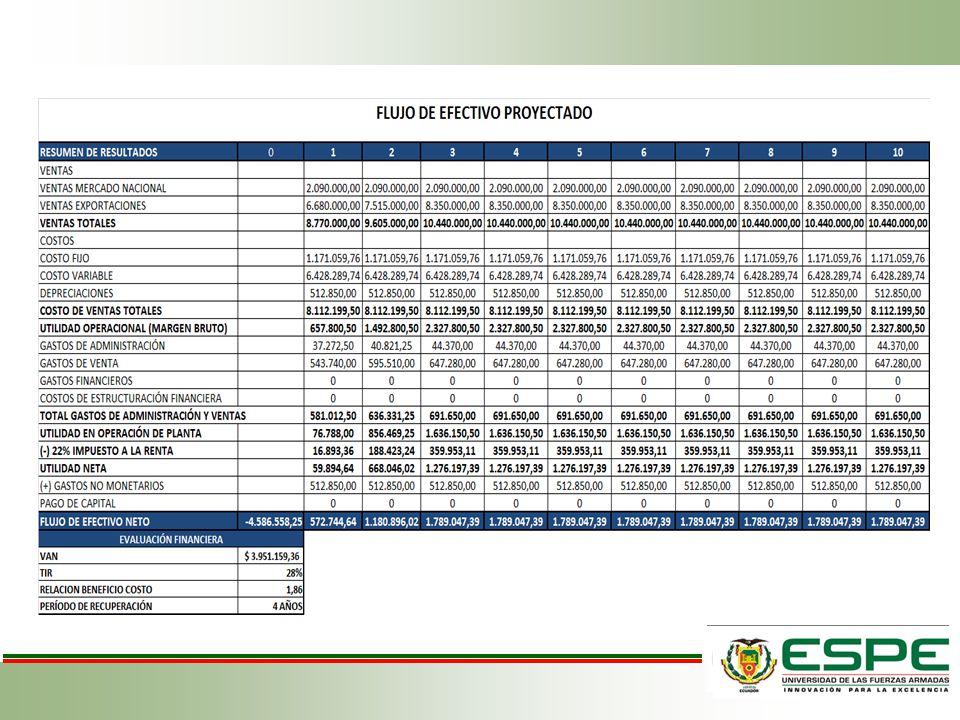Click TOTAL GASTOS DE ADMINISTRACIÓN Y VENTAS label
The height and width of the screenshot is (720, 960).
tap(143, 416)
